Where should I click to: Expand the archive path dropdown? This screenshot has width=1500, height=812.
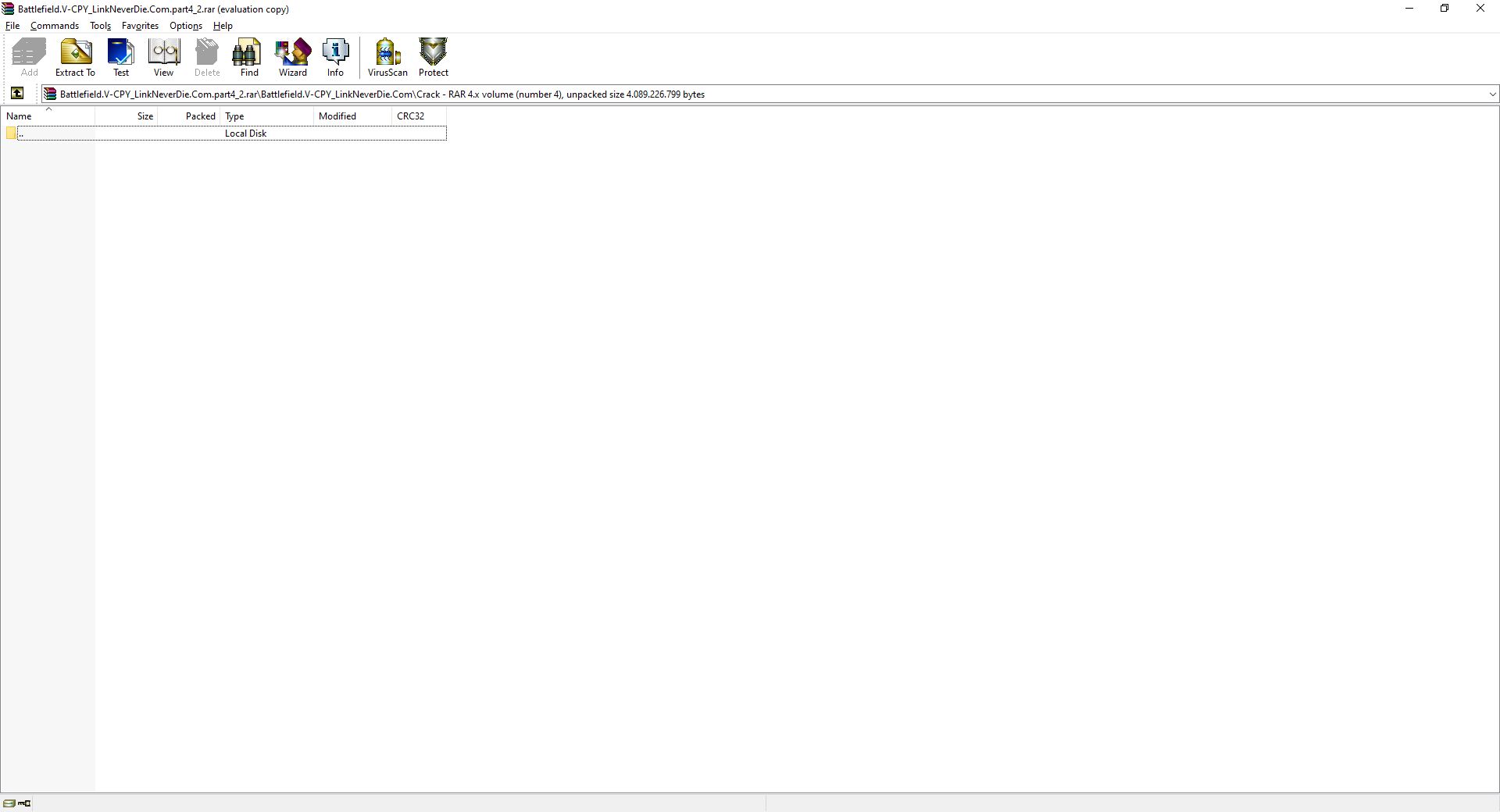pyautogui.click(x=1492, y=94)
